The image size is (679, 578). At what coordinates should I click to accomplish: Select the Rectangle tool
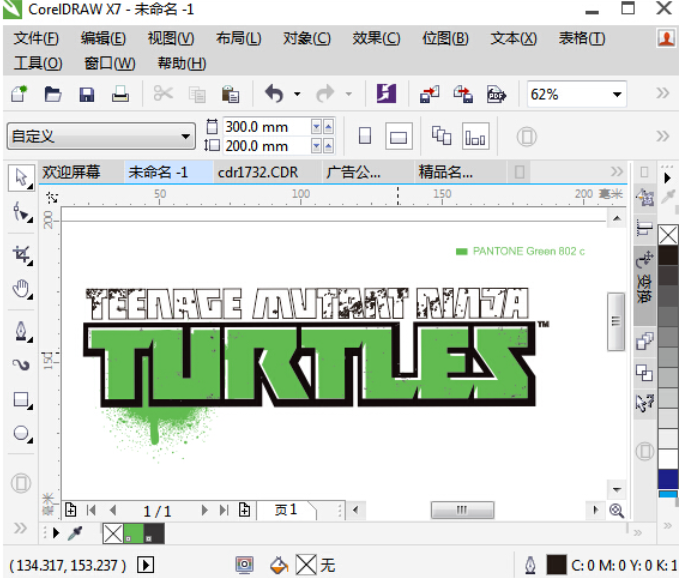click(x=21, y=400)
